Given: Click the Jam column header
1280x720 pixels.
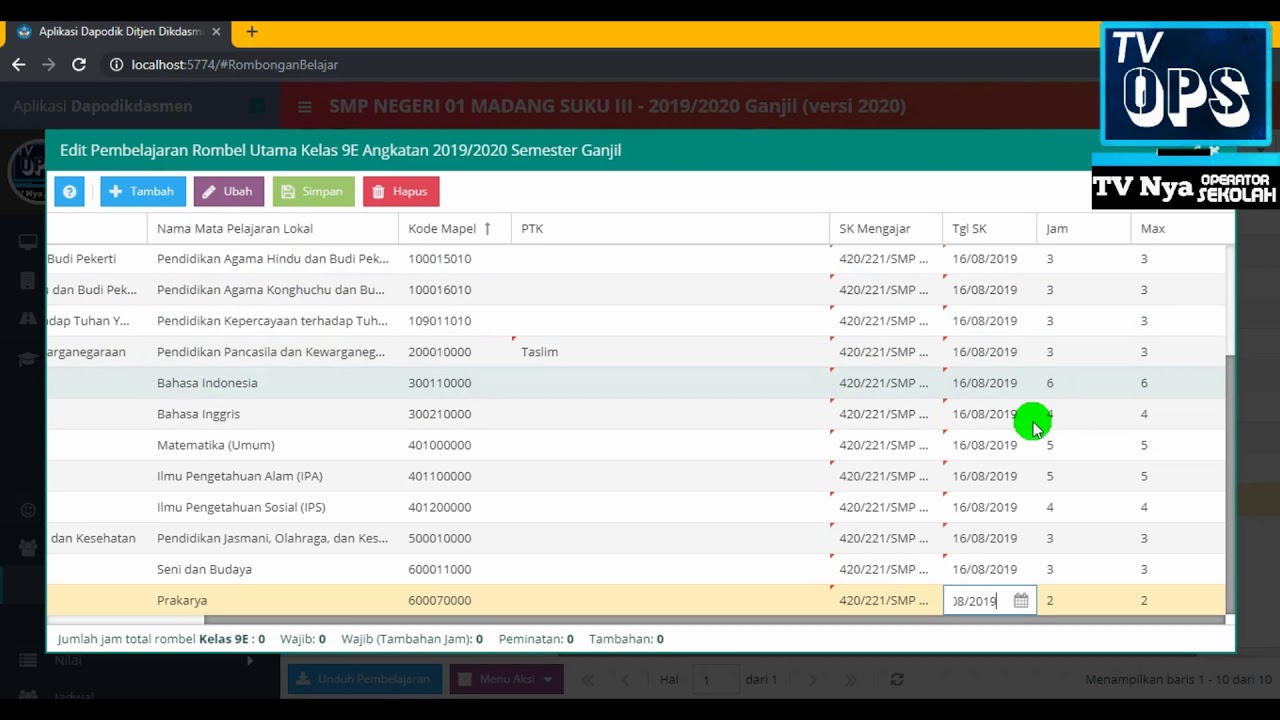Looking at the screenshot, I should click(x=1083, y=229).
